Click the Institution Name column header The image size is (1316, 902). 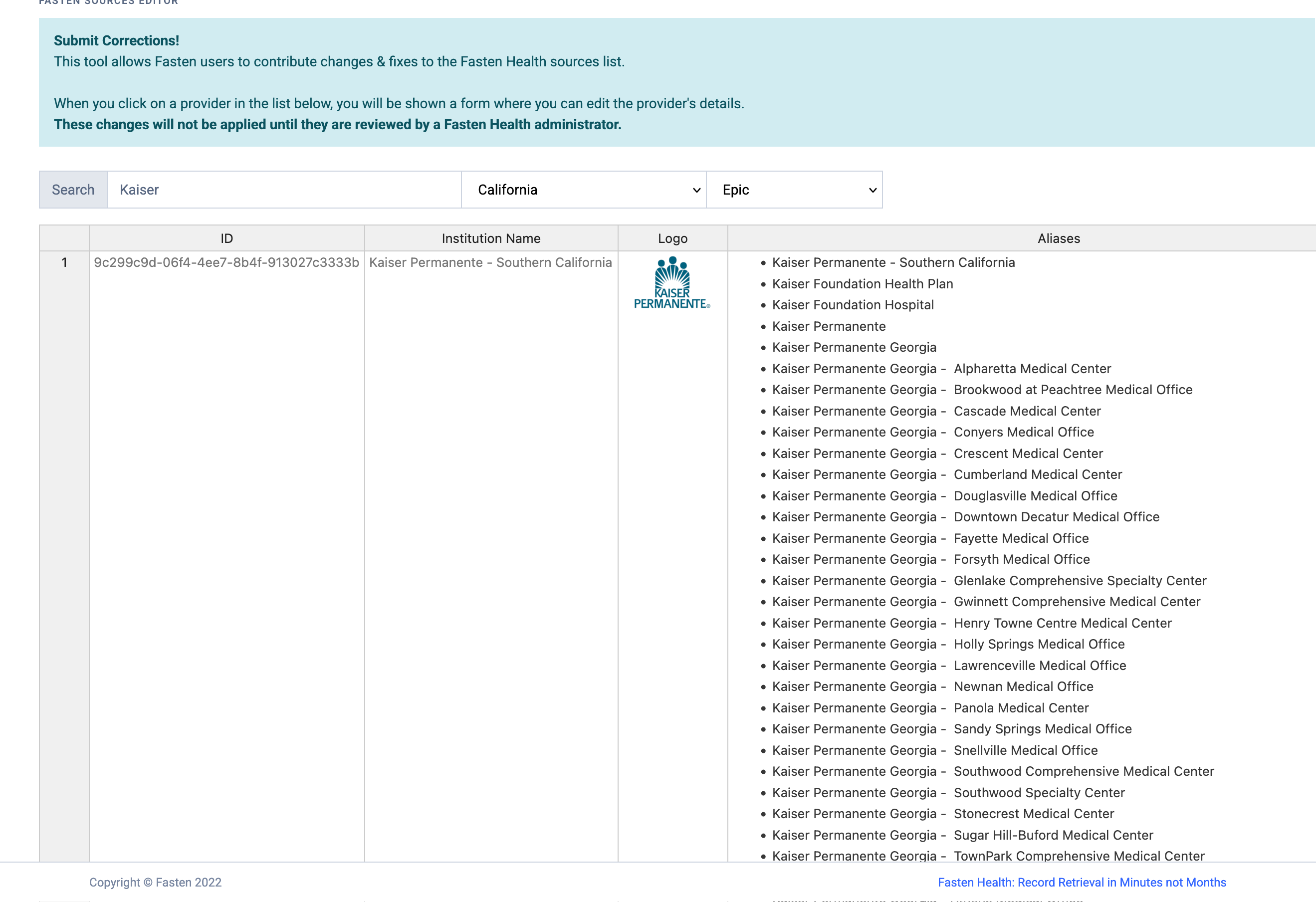[x=490, y=238]
